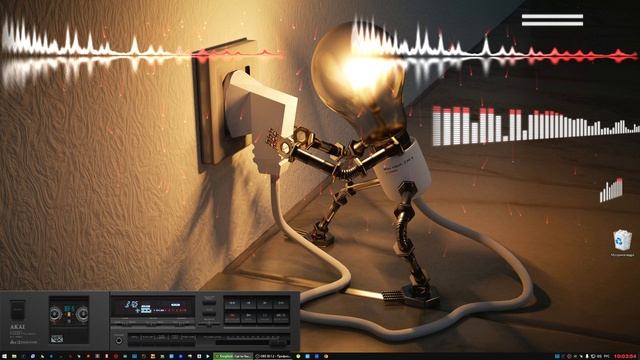640x360 pixels.
Task: Hit the rewind transport key on AKAI deck
Action: coord(233,303)
